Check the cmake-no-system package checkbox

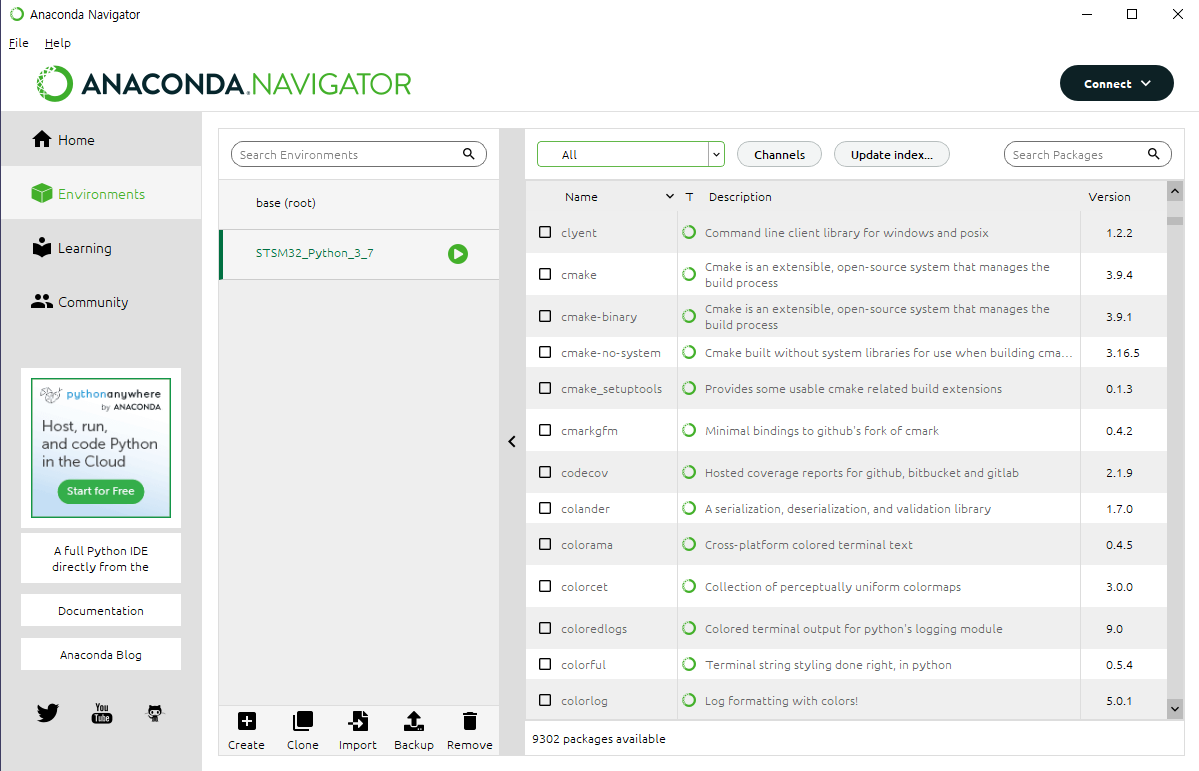coord(544,352)
